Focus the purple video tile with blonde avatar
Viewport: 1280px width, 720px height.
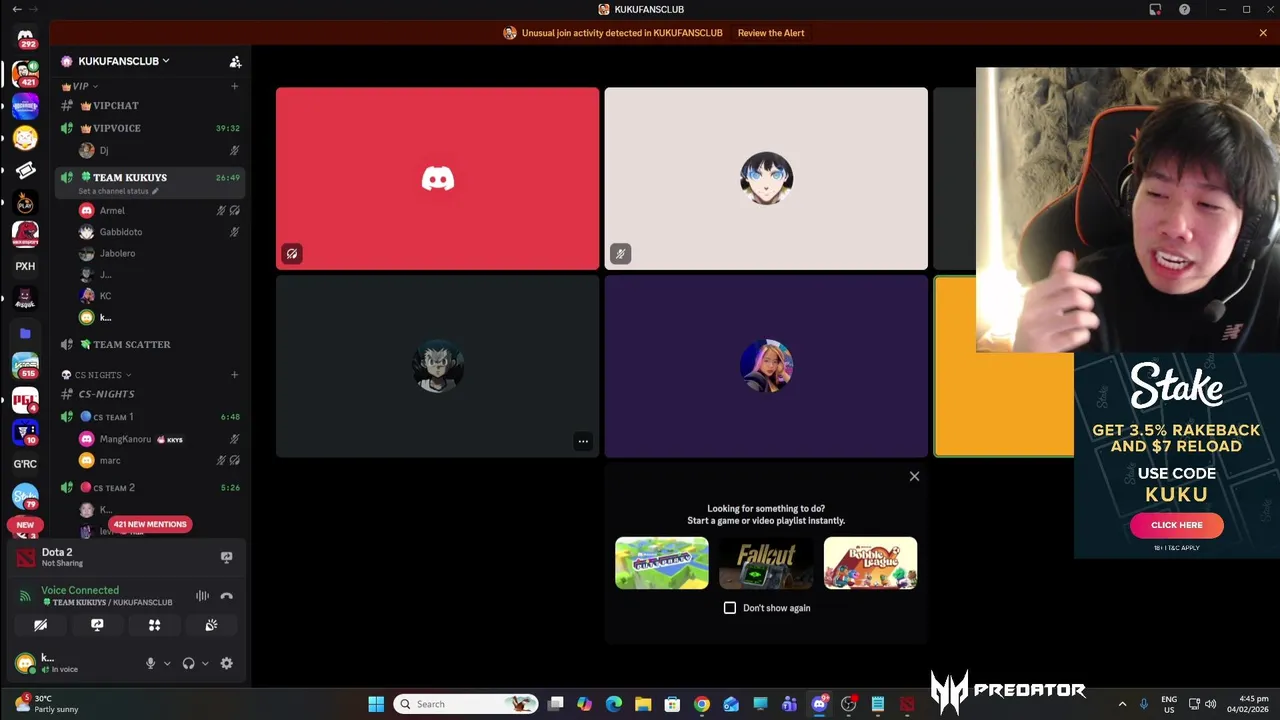pos(766,366)
